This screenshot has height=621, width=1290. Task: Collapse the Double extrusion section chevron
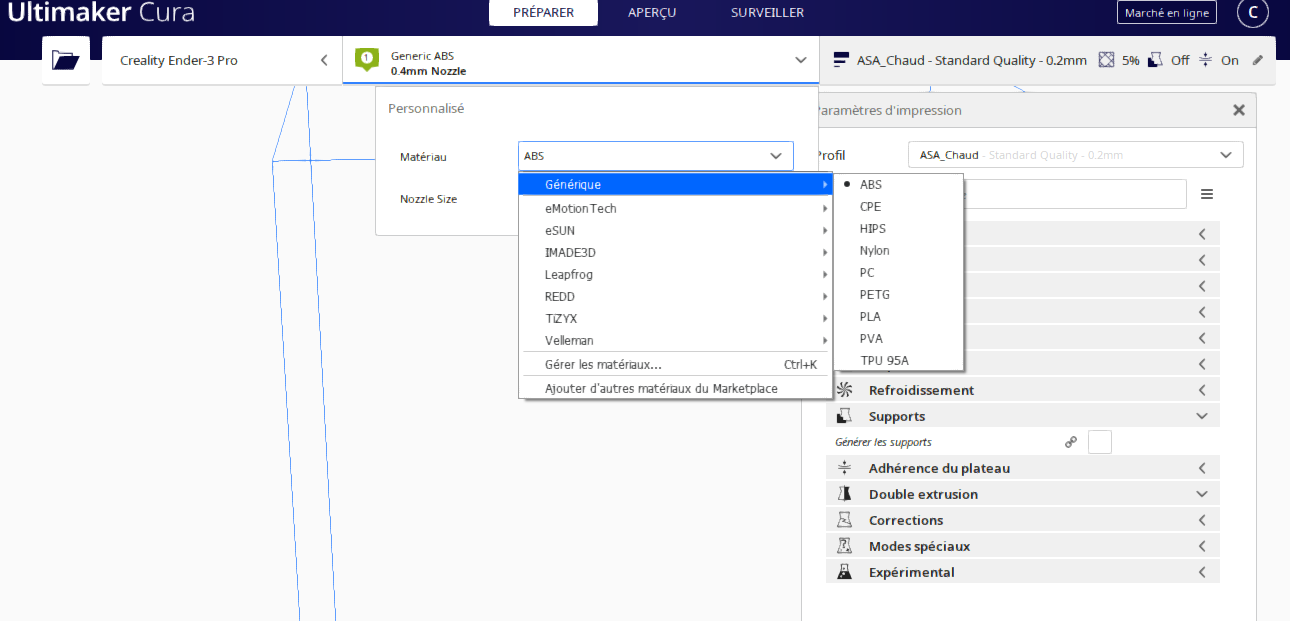click(1202, 494)
